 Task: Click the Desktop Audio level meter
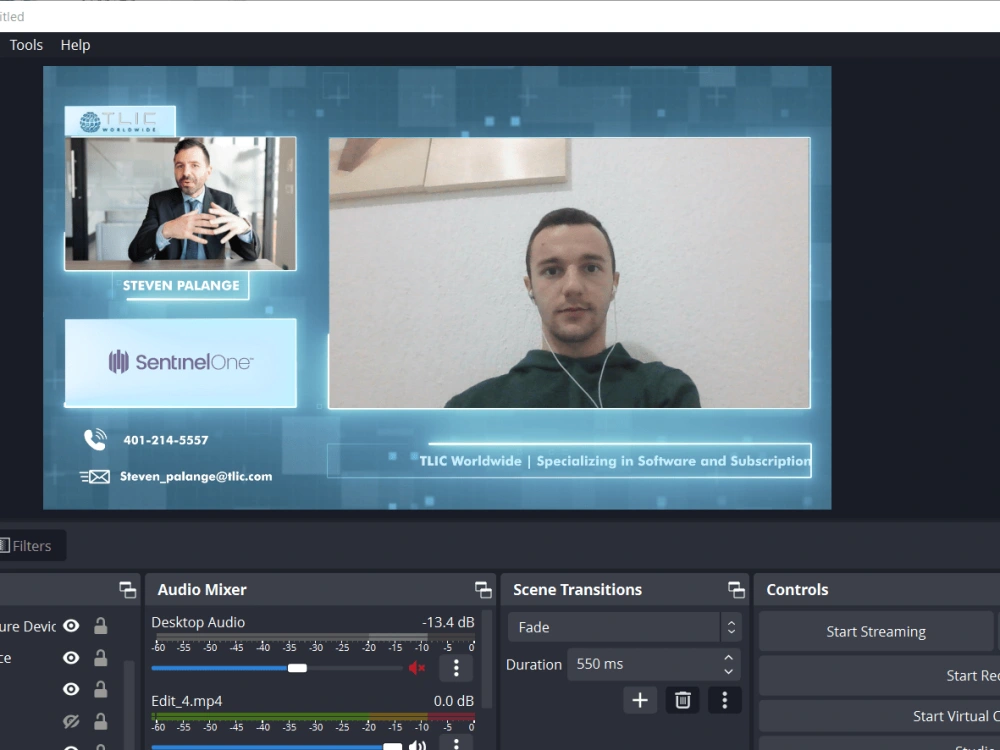(313, 637)
